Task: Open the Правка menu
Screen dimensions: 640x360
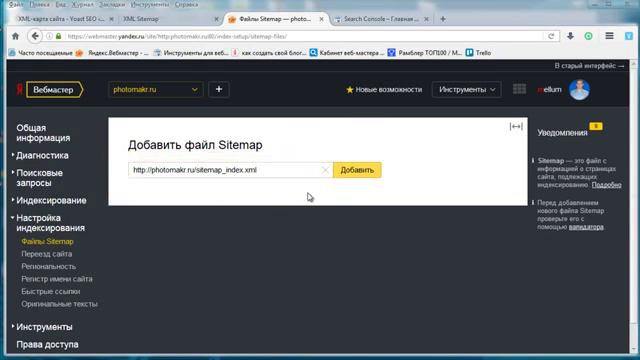Action: pyautogui.click(x=40, y=4)
